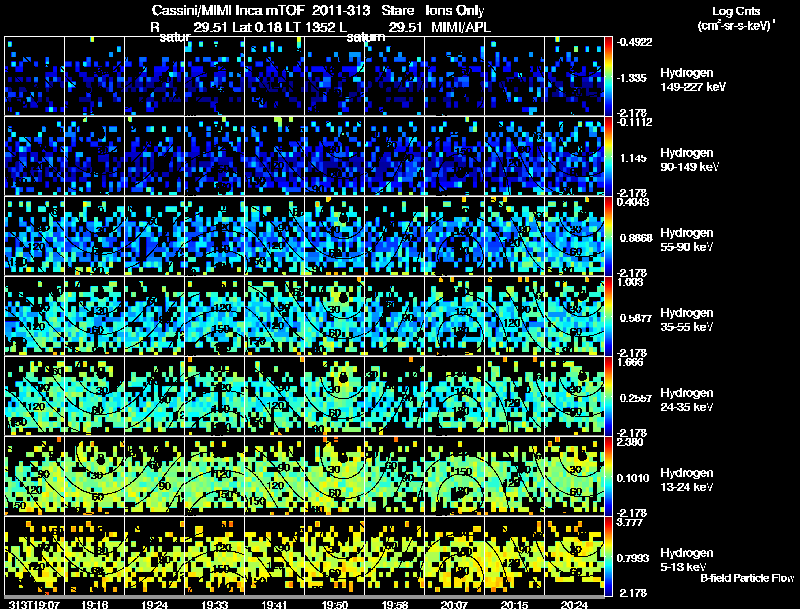Select the color scale beside Hydrogen 55-90 keV

pos(610,236)
